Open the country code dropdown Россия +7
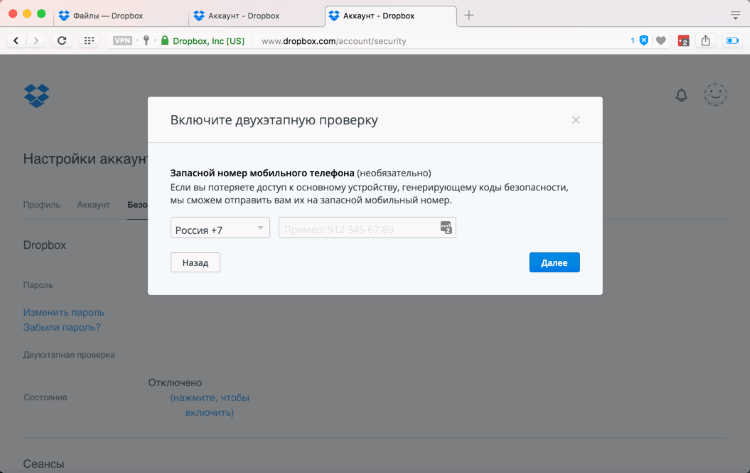Screen dimensions: 750x473 (220, 229)
